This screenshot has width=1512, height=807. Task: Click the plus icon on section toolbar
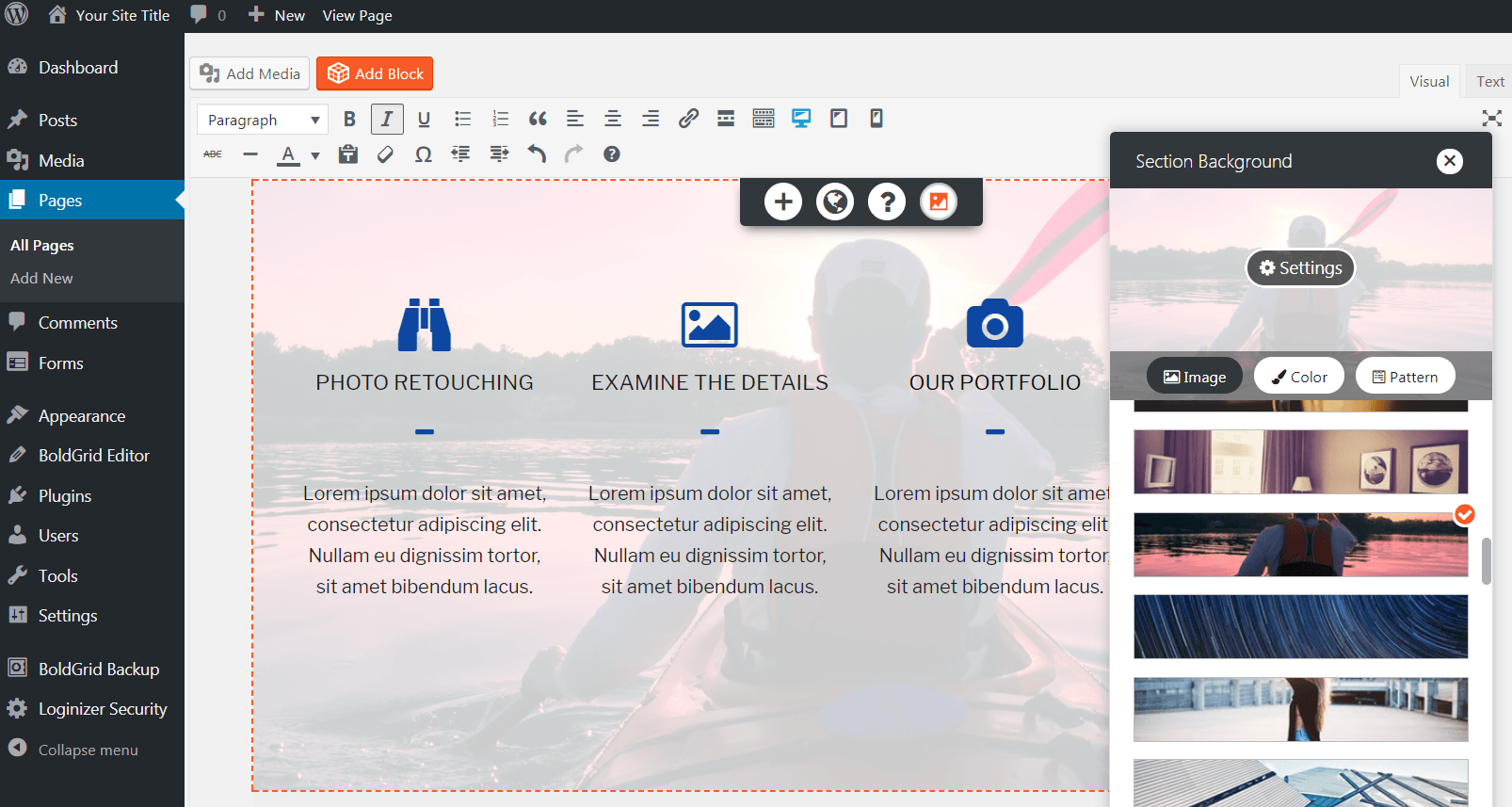(x=783, y=202)
